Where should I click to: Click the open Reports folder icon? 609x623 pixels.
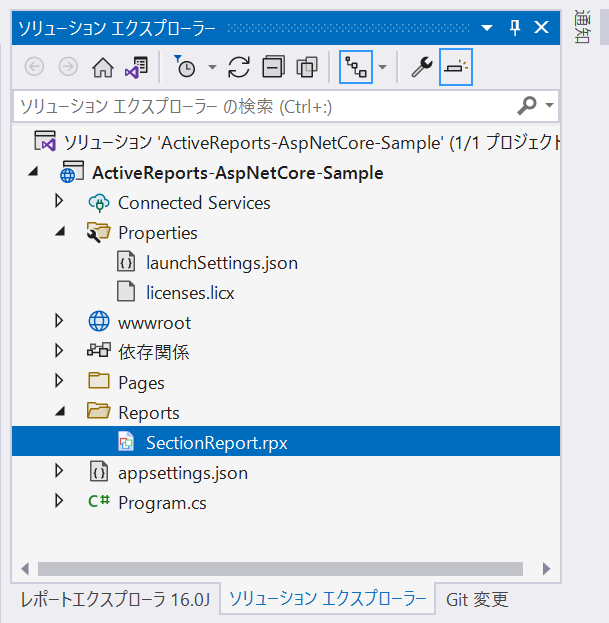click(99, 411)
